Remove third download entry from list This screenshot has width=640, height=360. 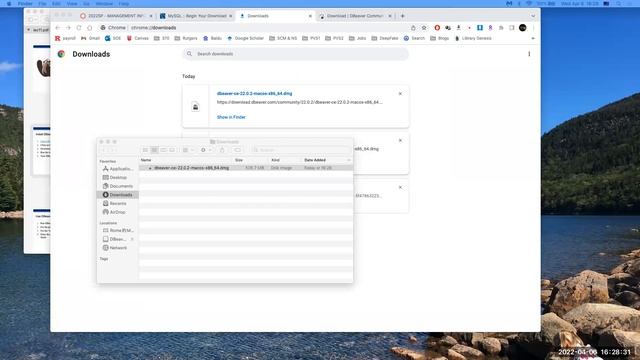point(400,187)
